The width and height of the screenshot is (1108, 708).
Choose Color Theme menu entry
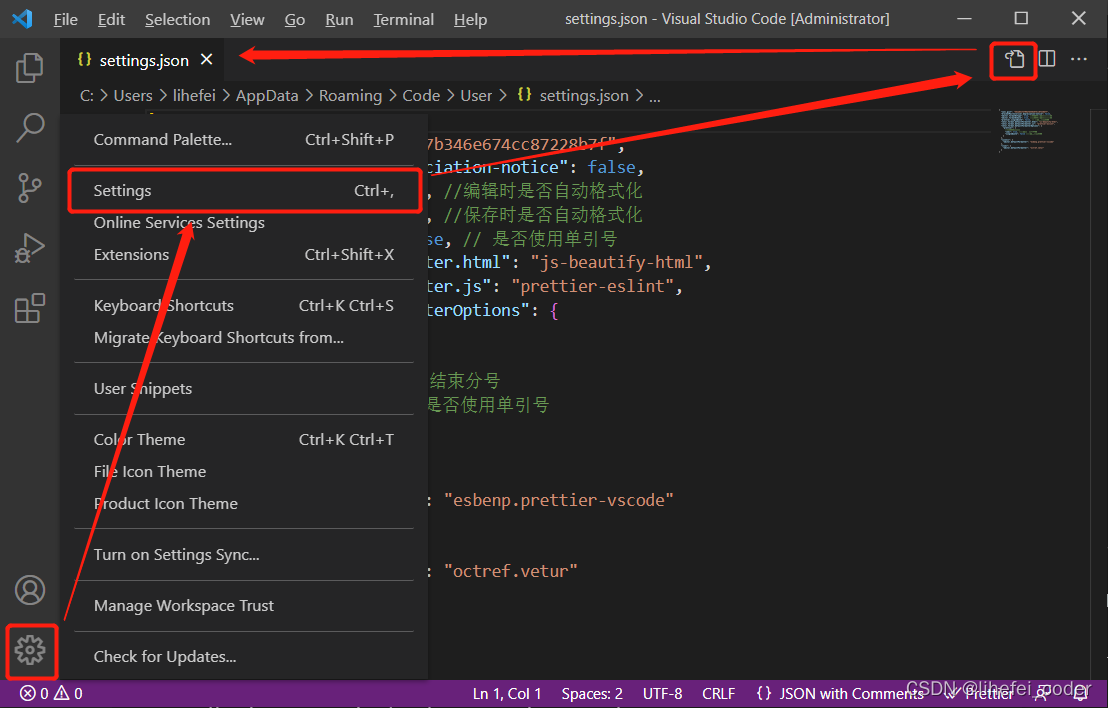244,439
